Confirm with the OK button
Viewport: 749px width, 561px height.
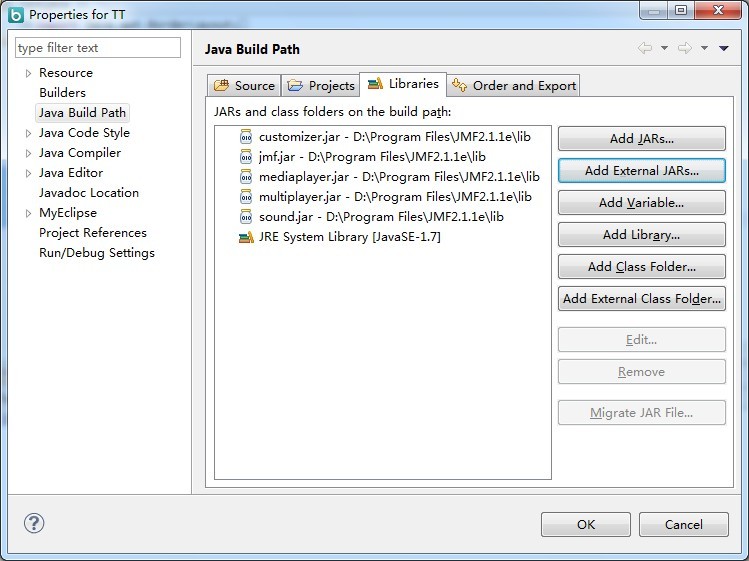click(586, 525)
